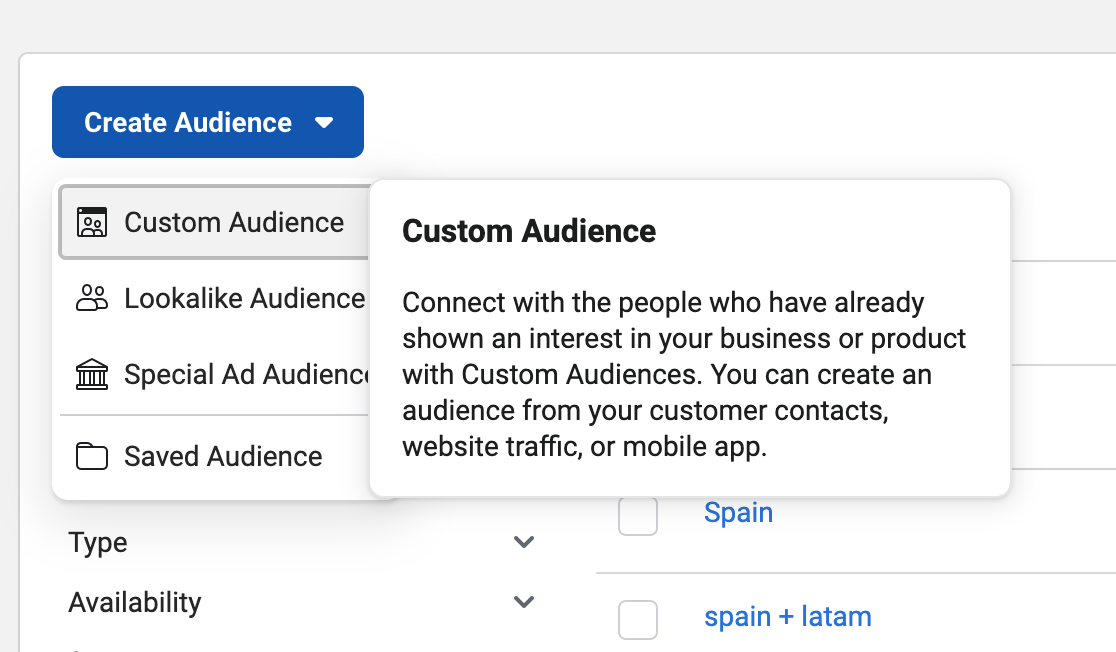Expand the Type filter chevron
This screenshot has height=652, width=1116.
tap(524, 543)
